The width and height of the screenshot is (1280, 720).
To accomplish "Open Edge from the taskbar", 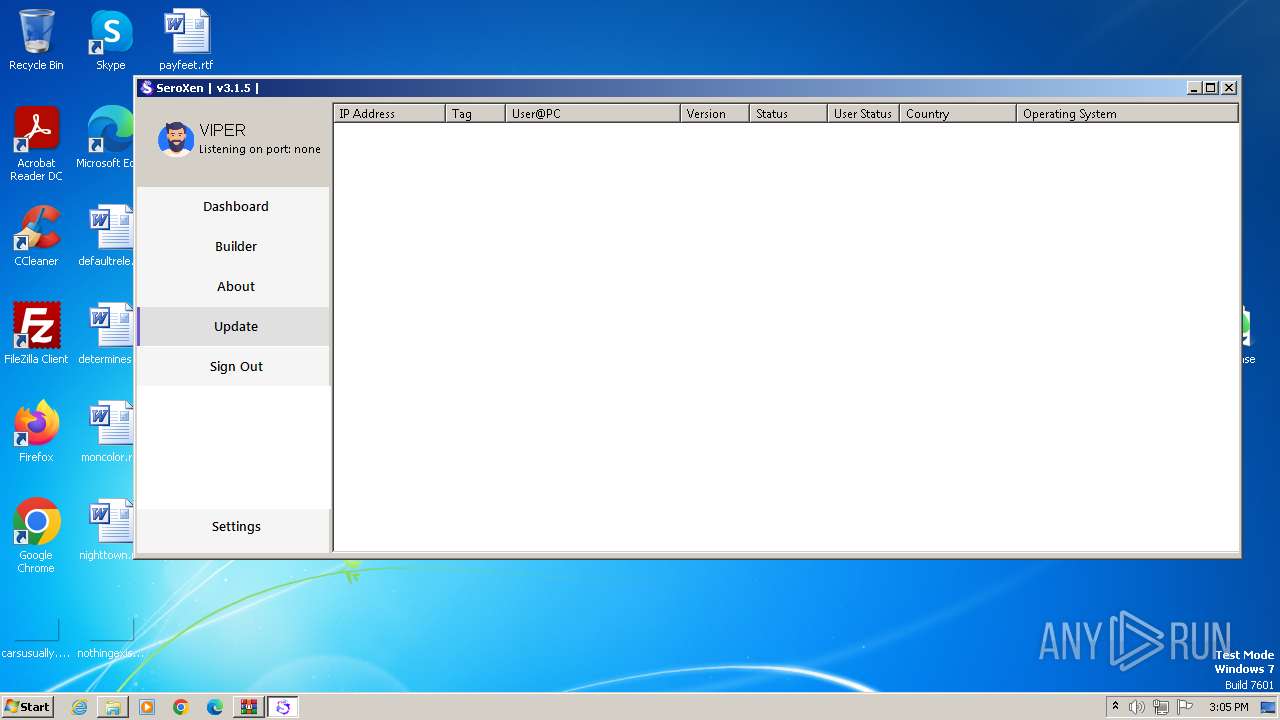I will (x=215, y=707).
